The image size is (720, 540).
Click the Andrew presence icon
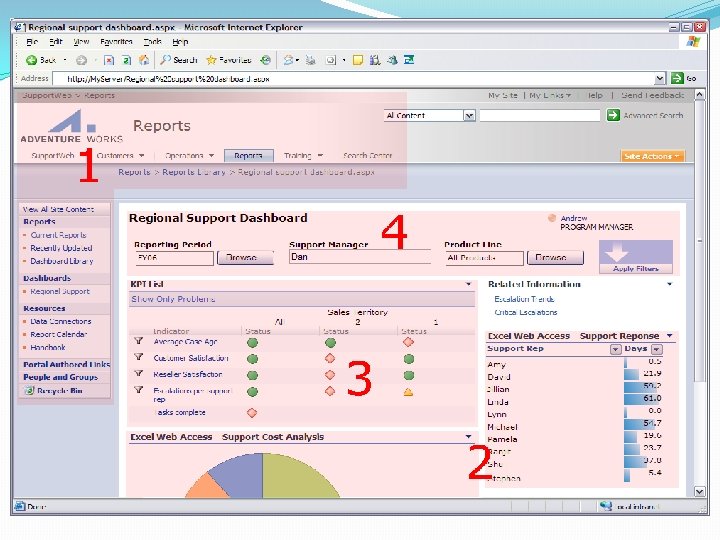552,218
